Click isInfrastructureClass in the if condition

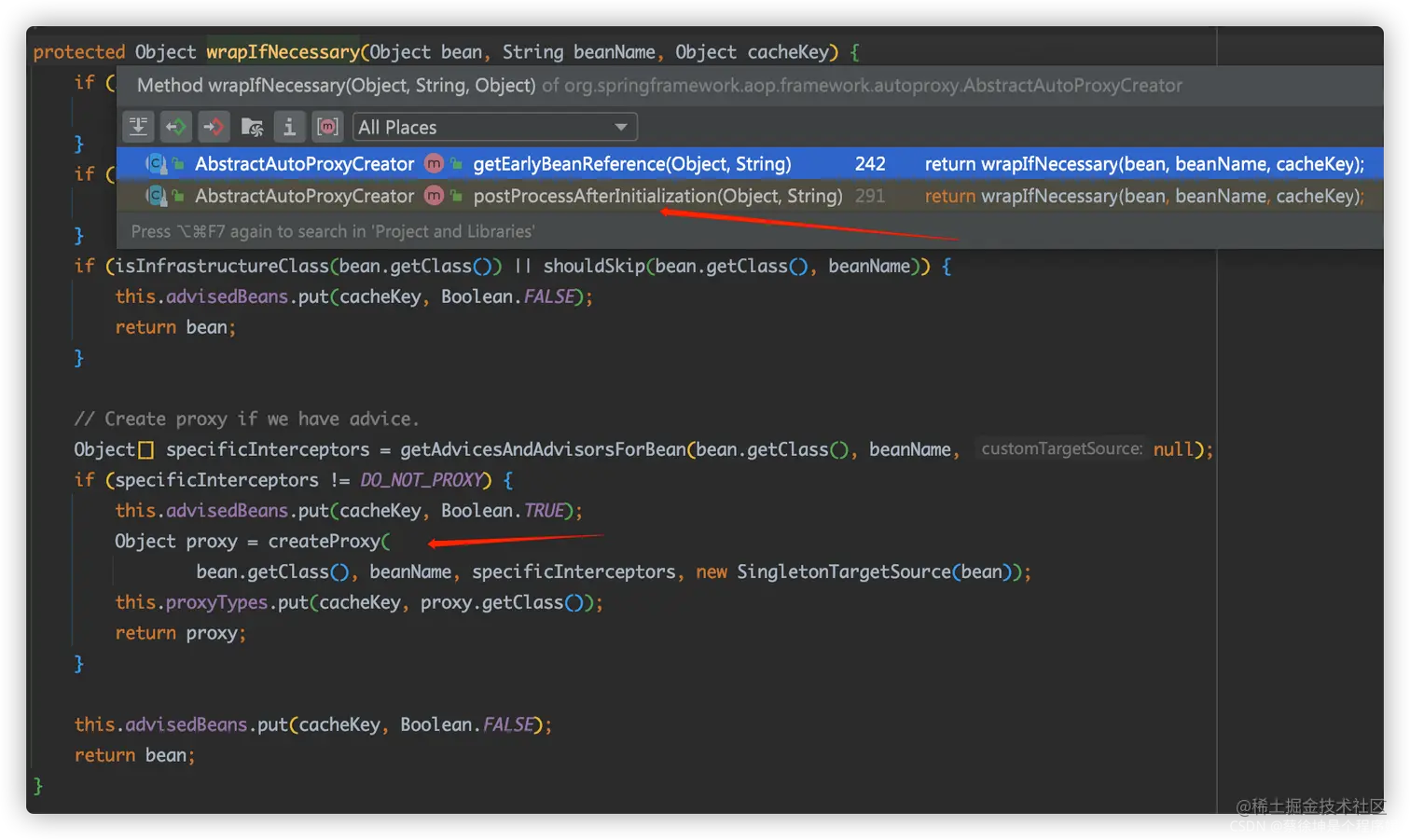point(220,267)
